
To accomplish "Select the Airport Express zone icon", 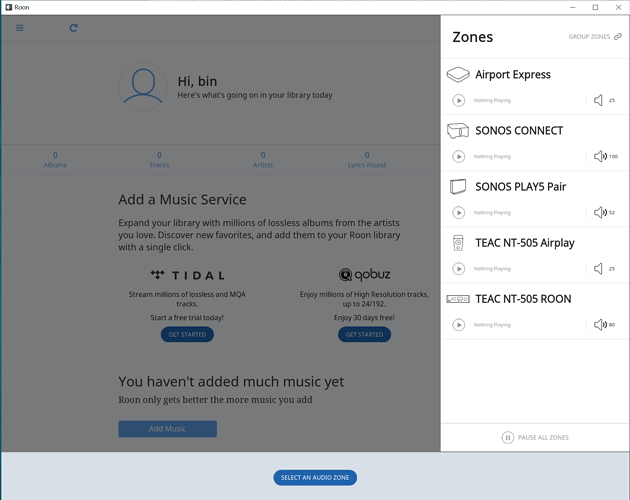I will [x=458, y=75].
